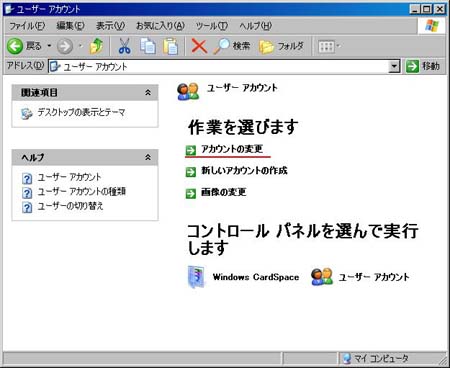Open デスクトップの表示とテーマ link

(81, 112)
